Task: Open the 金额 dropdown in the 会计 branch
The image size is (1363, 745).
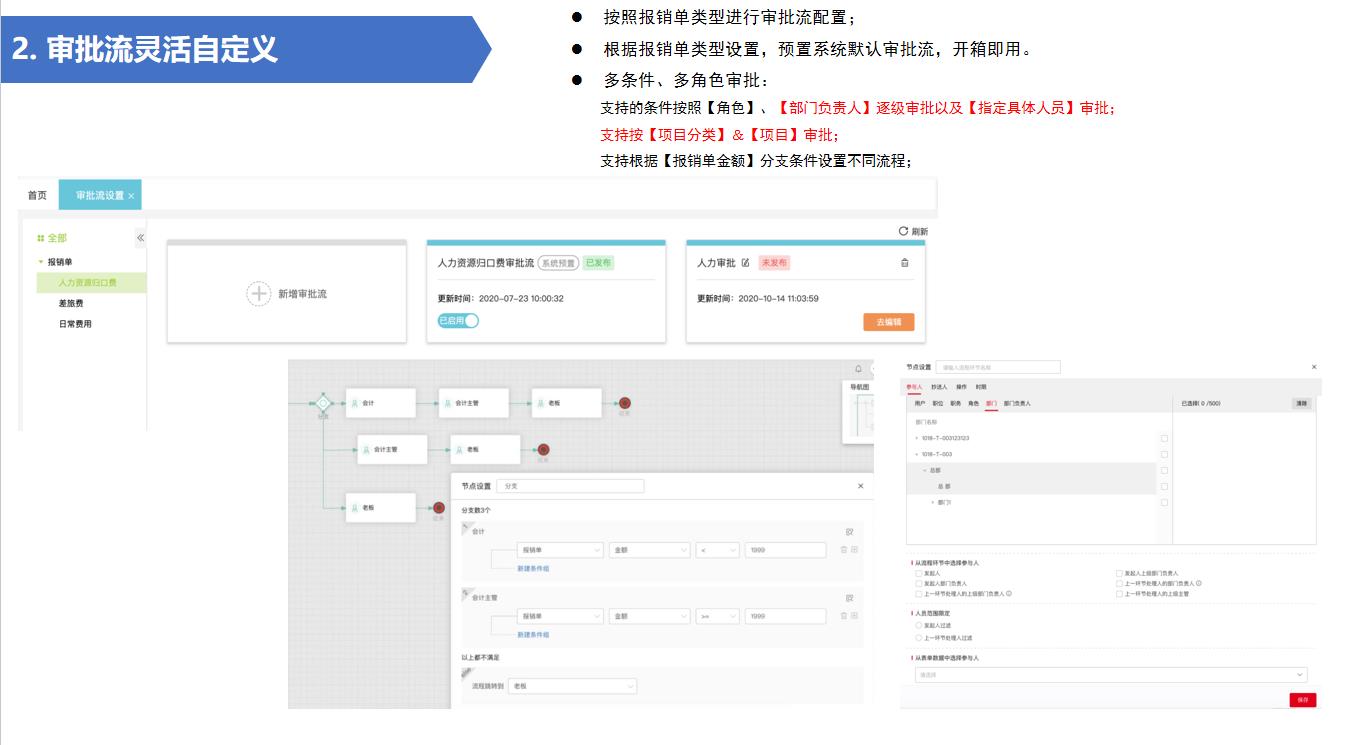Action: pos(649,550)
